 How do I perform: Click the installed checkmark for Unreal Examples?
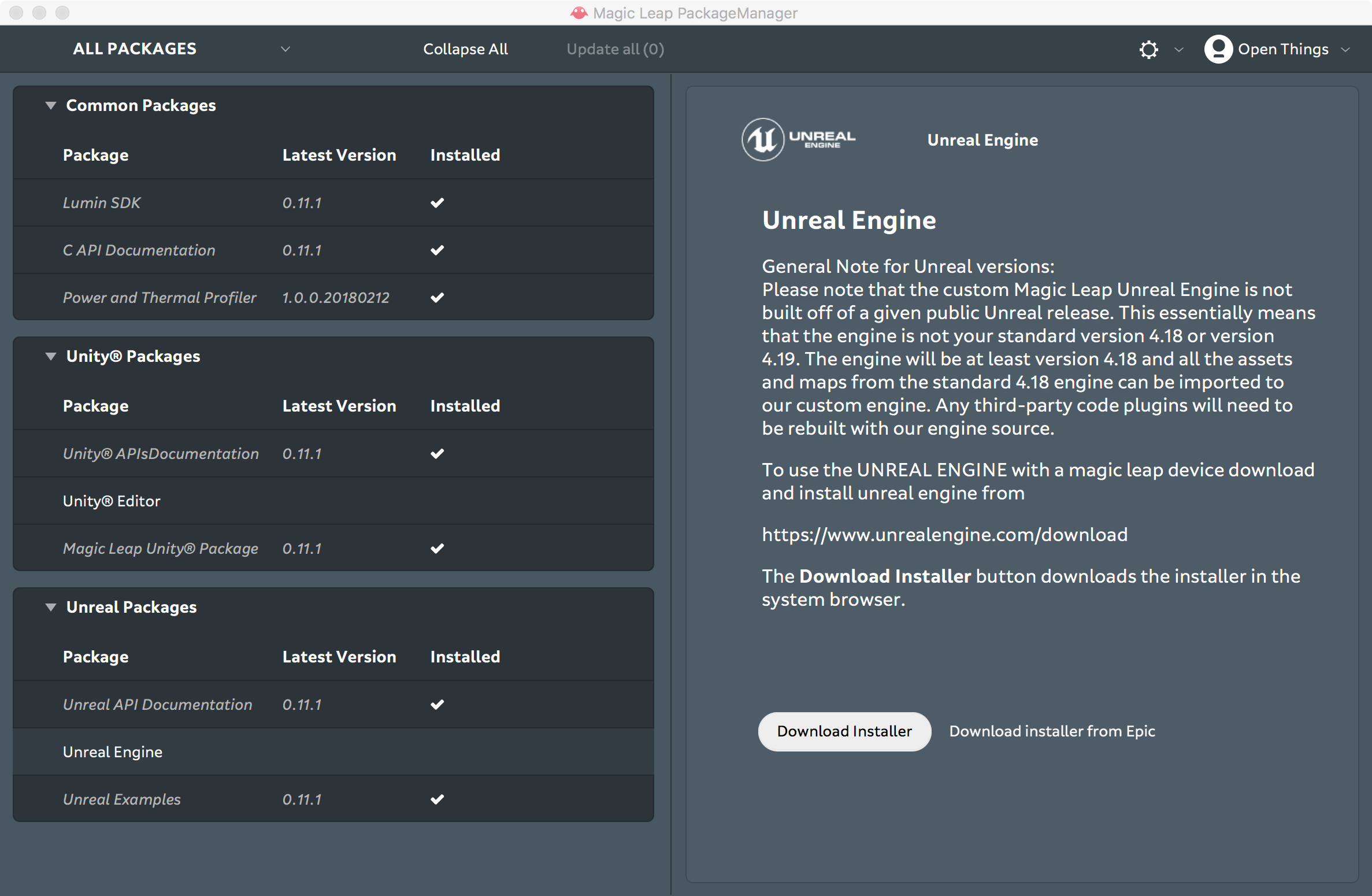(437, 799)
